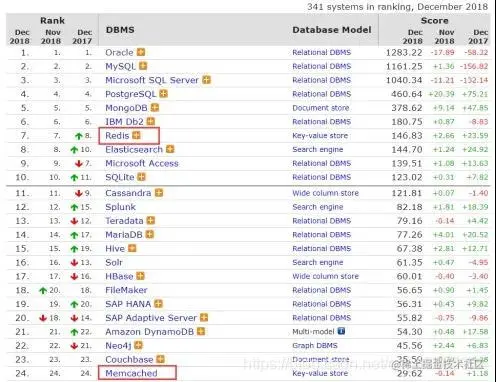The image size is (496, 382).
Task: Click the DBMS column header
Action: 120,30
